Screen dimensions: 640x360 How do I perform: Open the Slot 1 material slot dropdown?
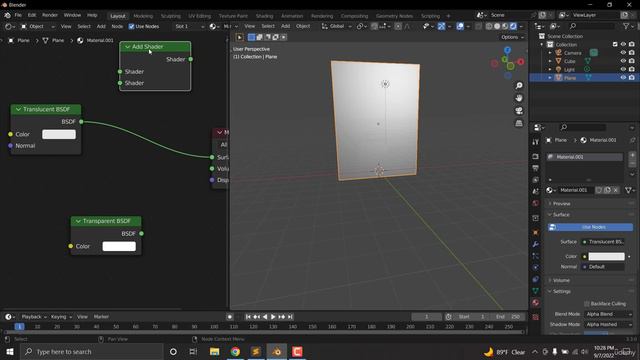tap(189, 26)
